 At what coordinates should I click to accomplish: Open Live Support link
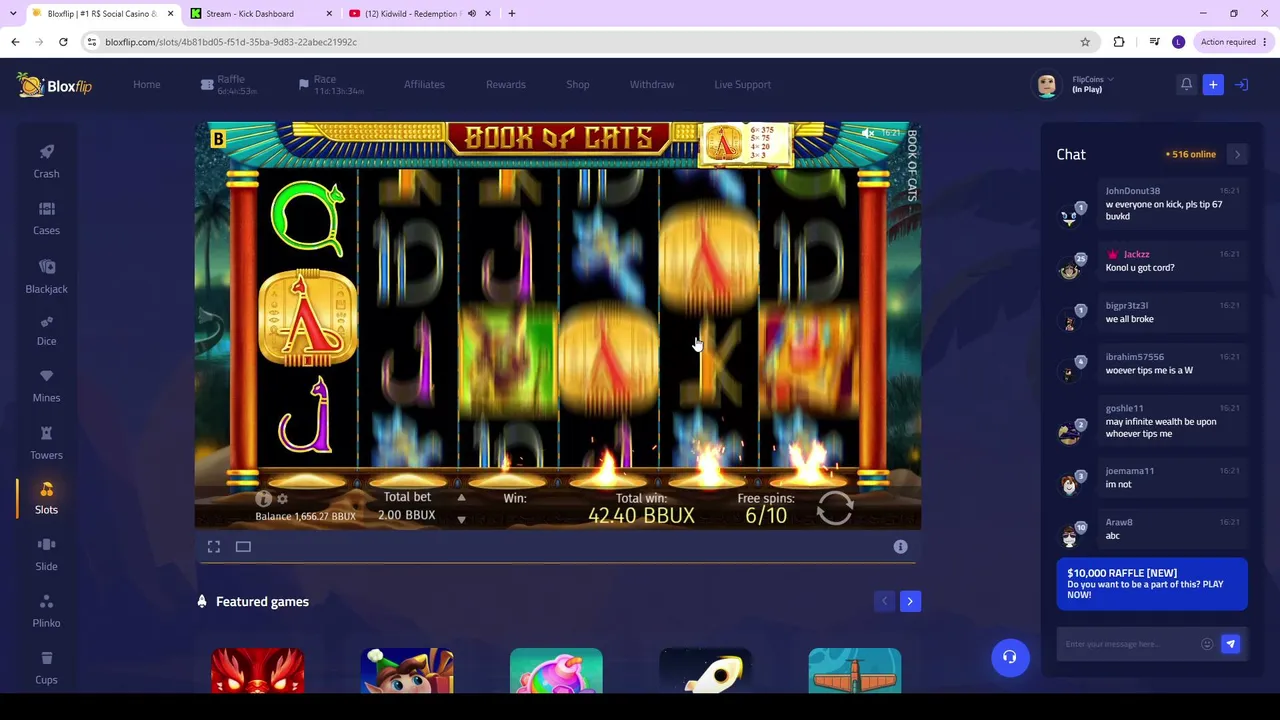pyautogui.click(x=743, y=85)
